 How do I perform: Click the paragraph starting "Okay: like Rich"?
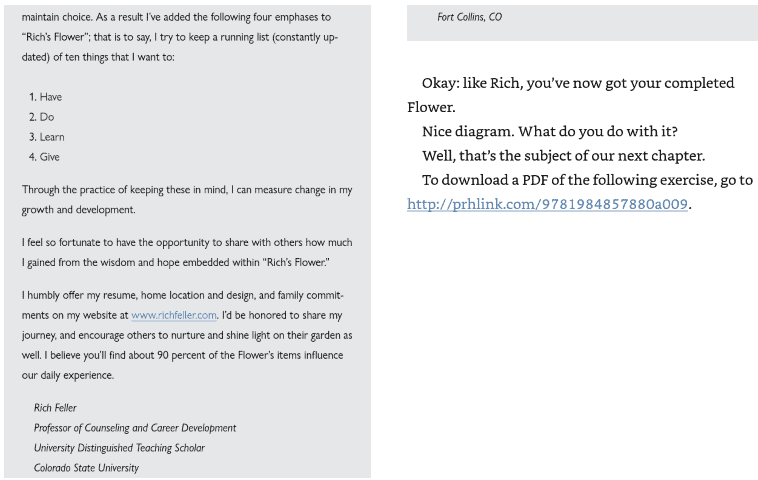point(570,95)
